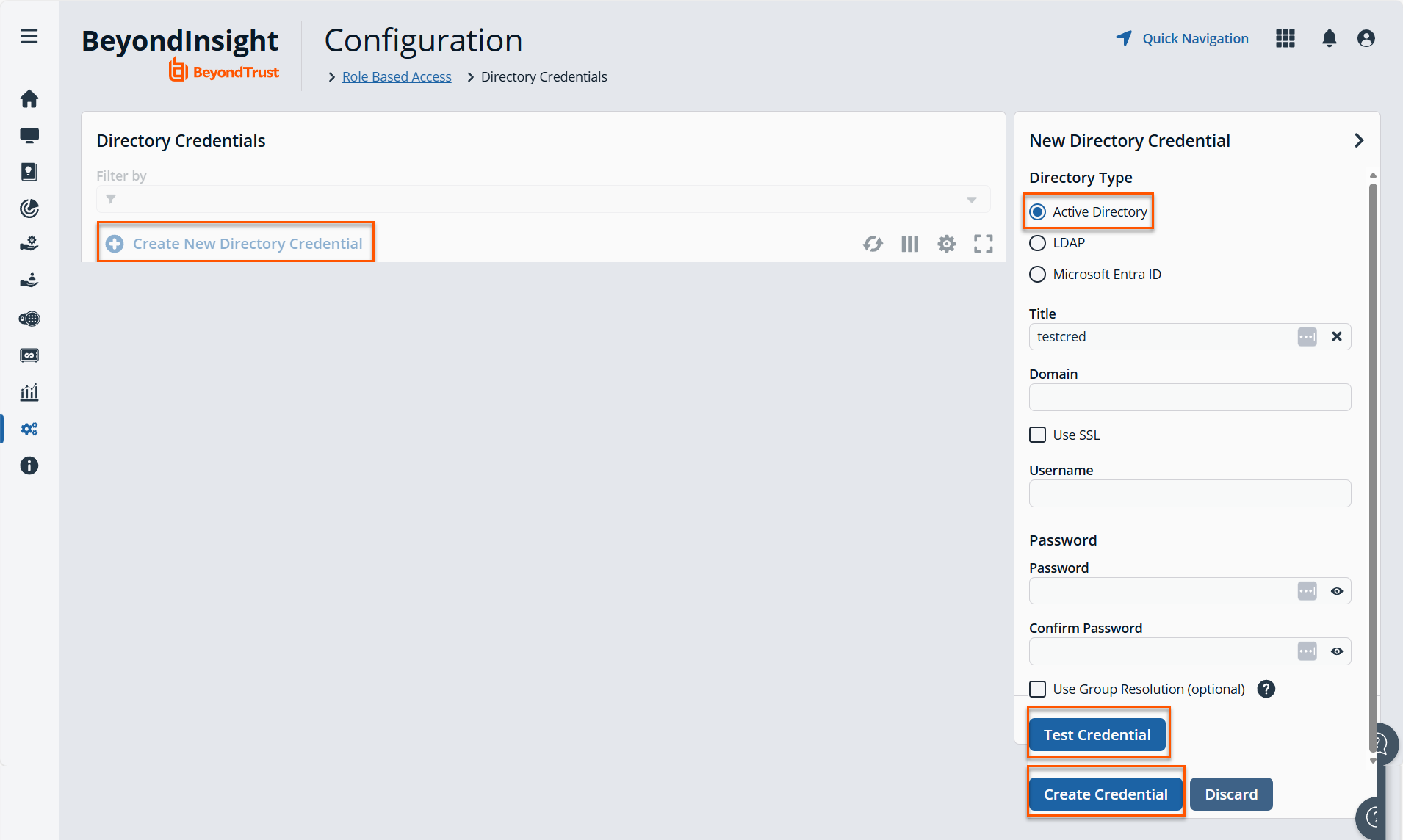Open the monitor icon in sidebar
The image size is (1403, 840).
pyautogui.click(x=29, y=135)
